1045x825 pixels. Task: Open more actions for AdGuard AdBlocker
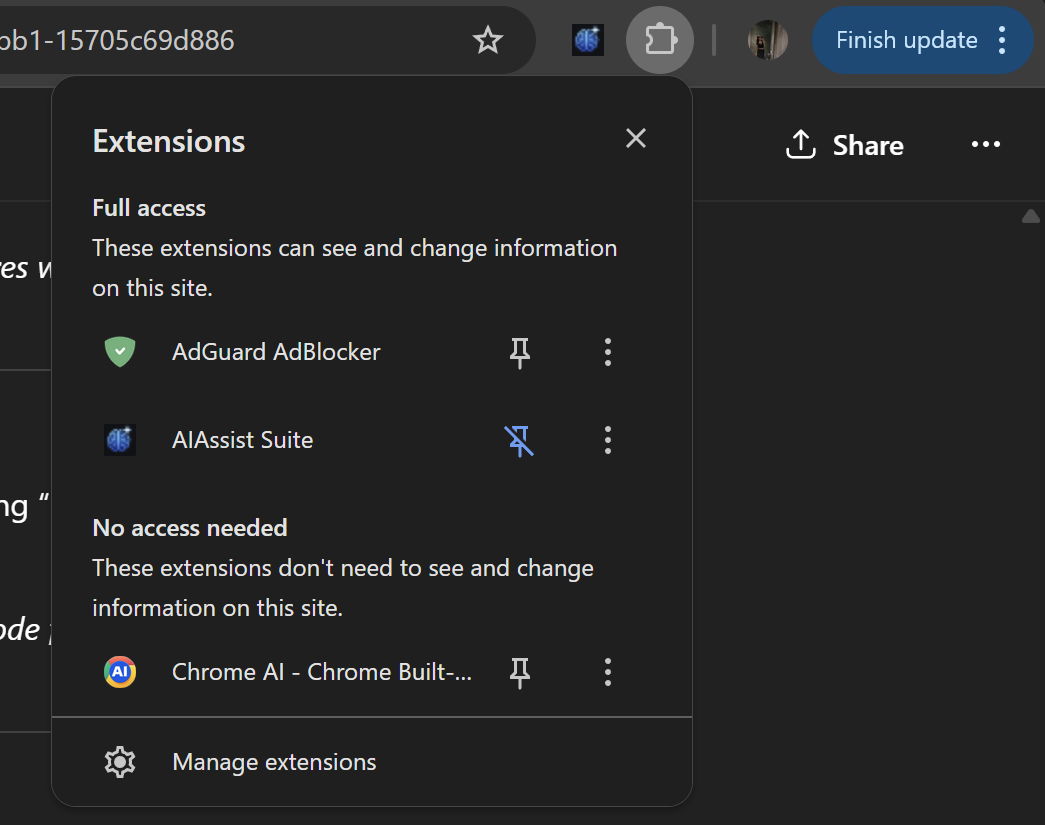pyautogui.click(x=608, y=352)
